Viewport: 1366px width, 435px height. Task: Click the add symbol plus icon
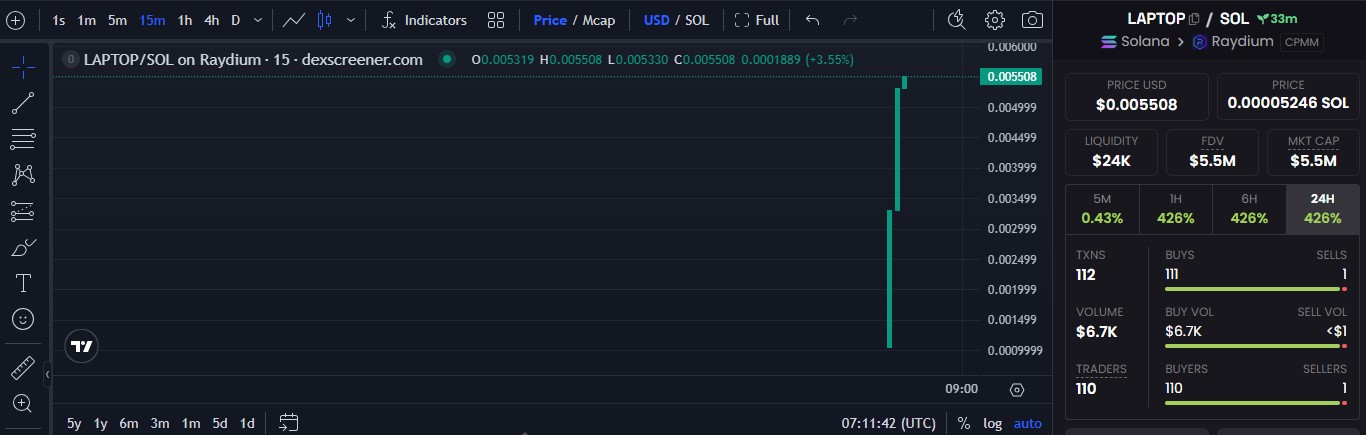pos(16,20)
